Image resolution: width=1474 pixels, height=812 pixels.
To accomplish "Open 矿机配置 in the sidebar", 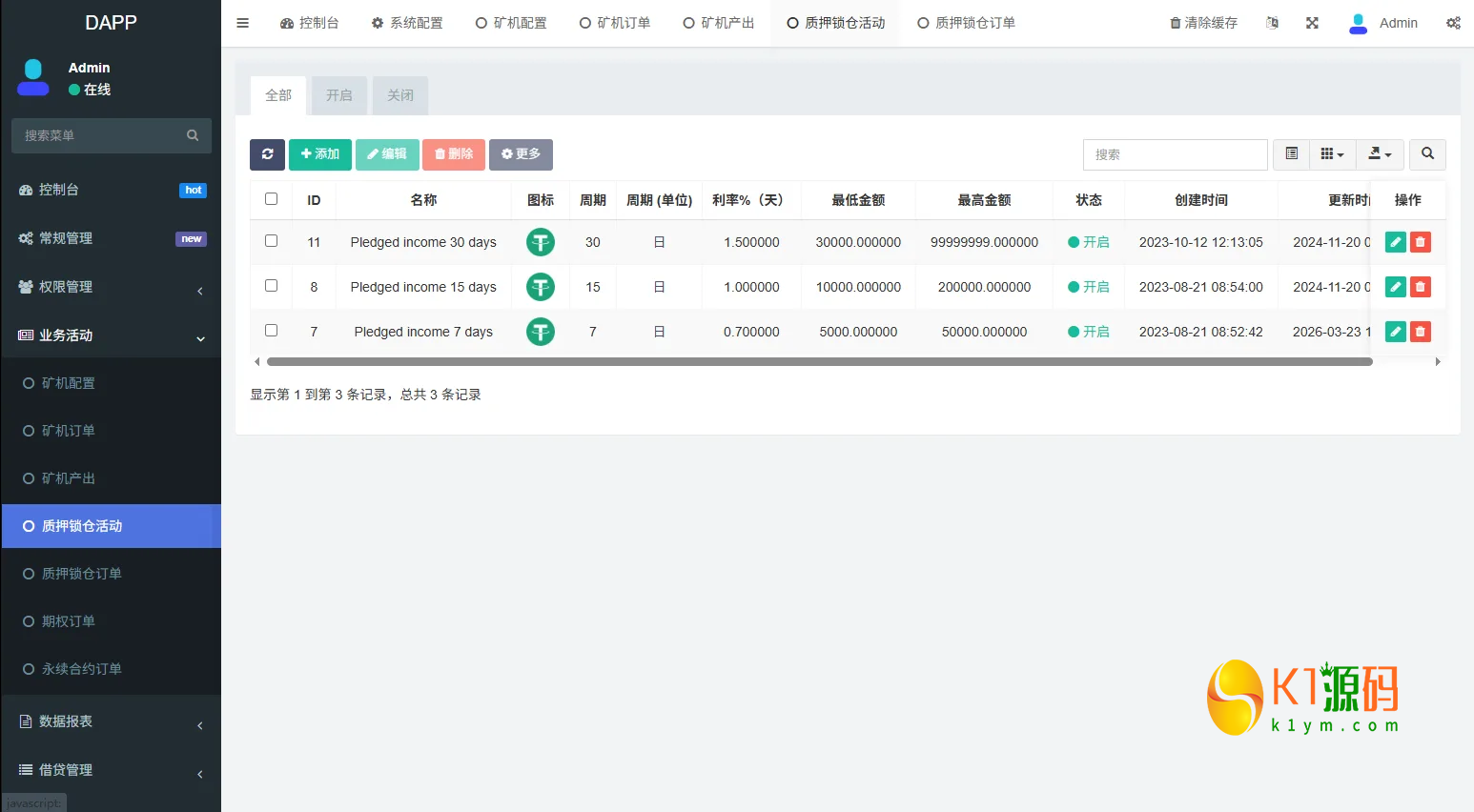I will pos(112,383).
